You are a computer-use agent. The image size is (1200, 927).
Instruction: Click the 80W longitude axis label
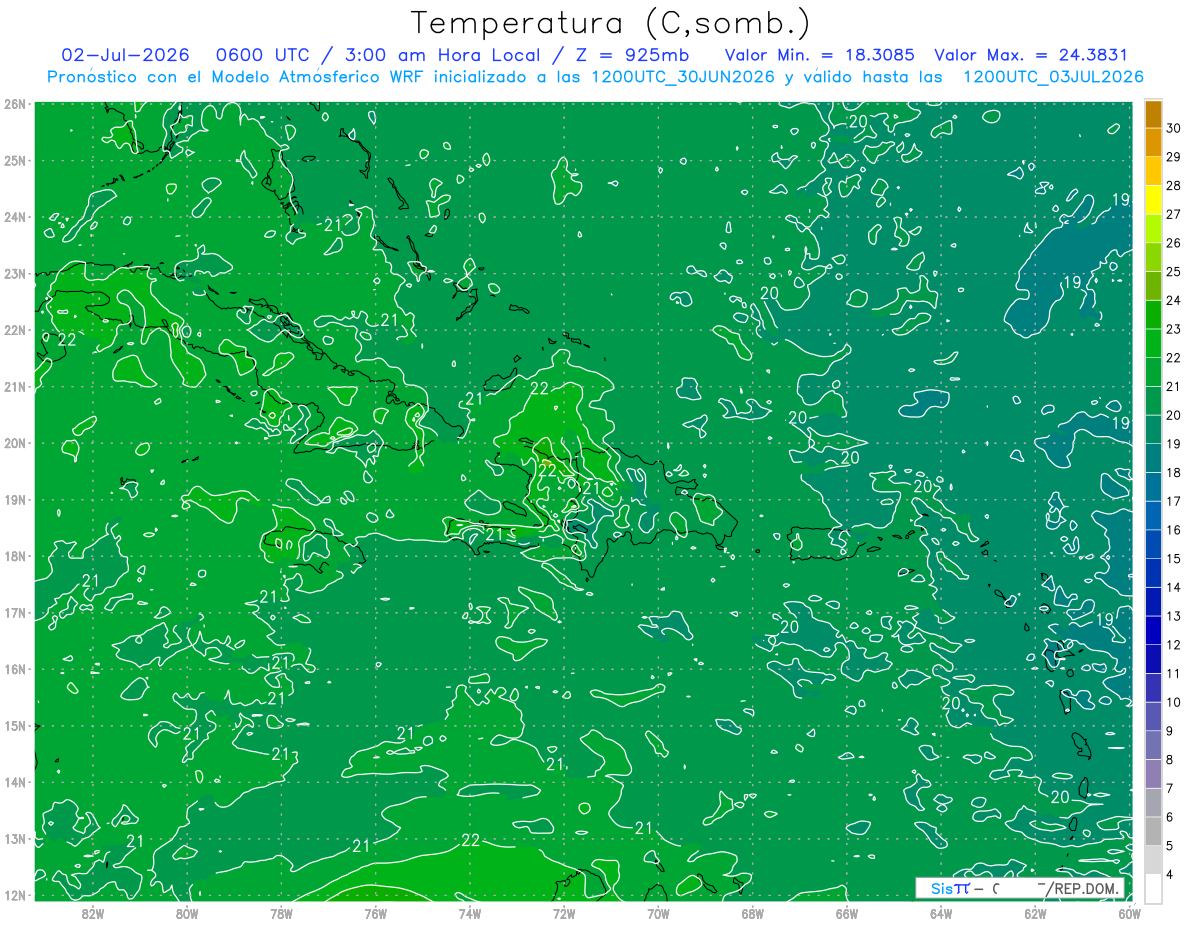(187, 913)
